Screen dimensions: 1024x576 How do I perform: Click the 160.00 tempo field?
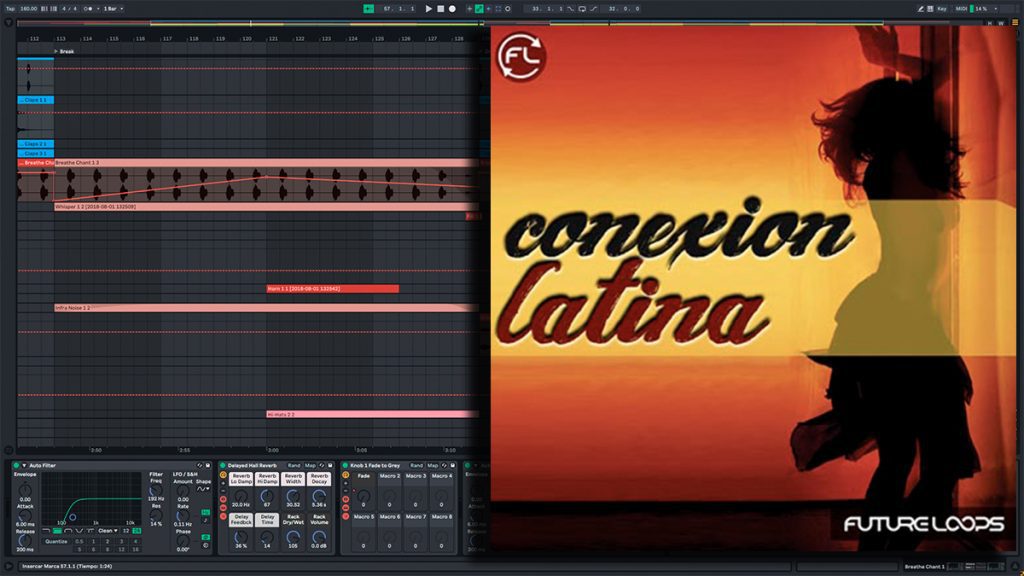click(x=29, y=9)
